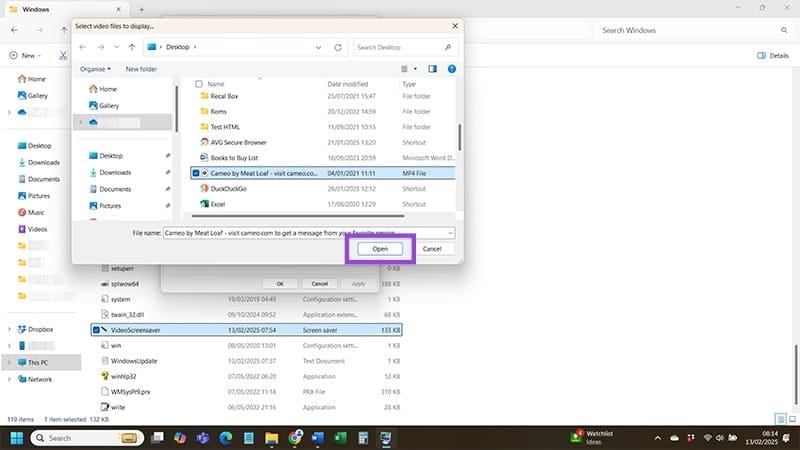This screenshot has width=800, height=450.
Task: Click the file list horizontal scrollbar
Action: [300, 217]
